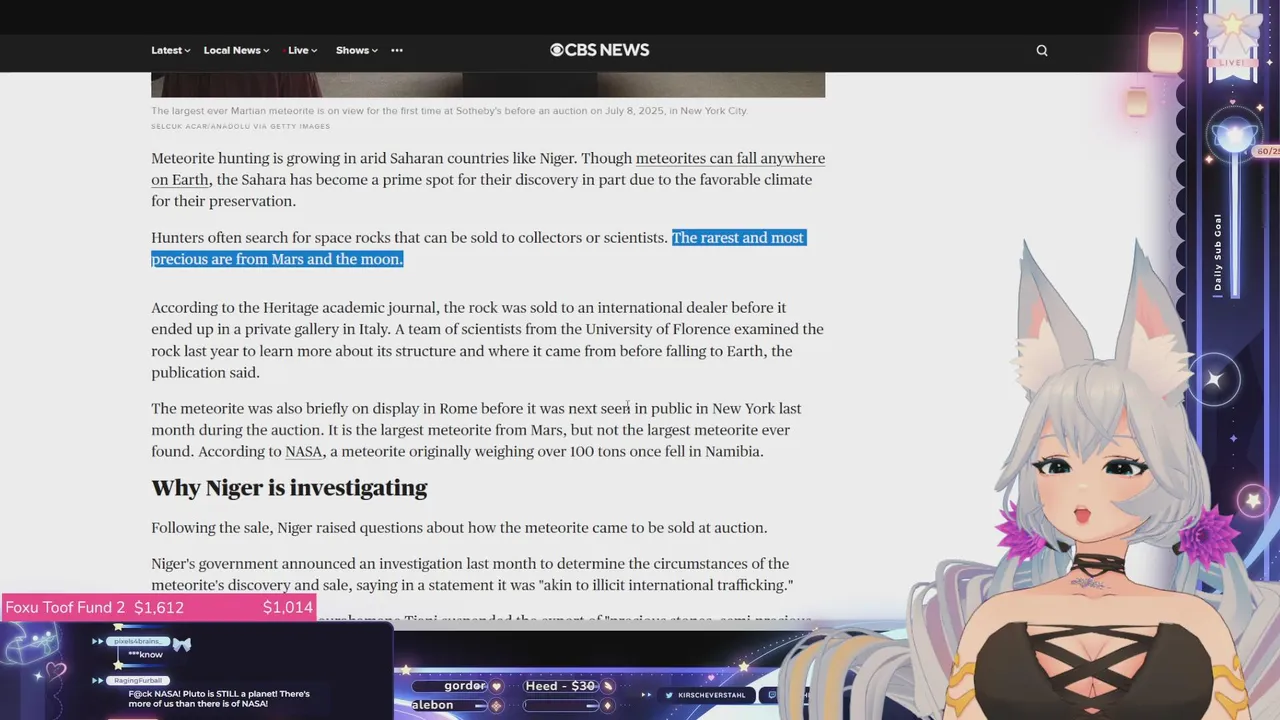Screen dimensions: 1280x720
Task: Expand the Local News dropdown menu
Action: click(x=236, y=50)
